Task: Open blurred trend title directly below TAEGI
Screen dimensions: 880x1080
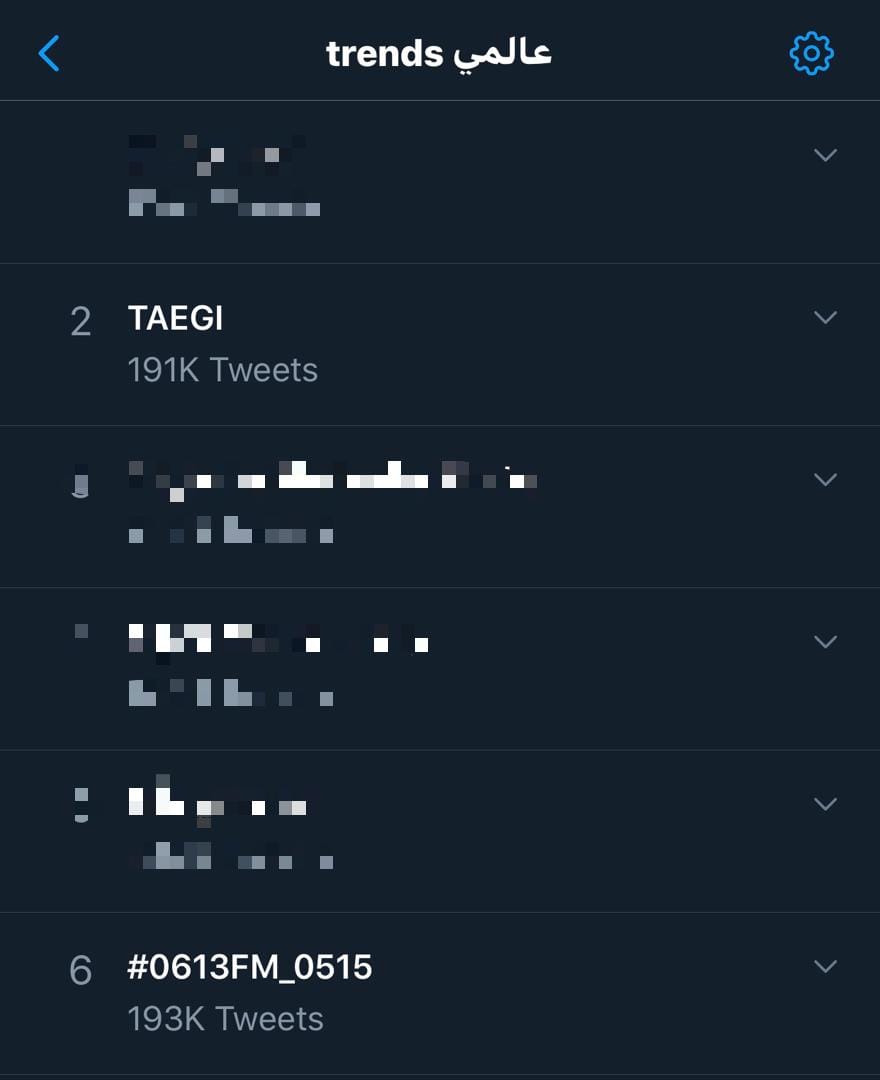Action: tap(333, 479)
